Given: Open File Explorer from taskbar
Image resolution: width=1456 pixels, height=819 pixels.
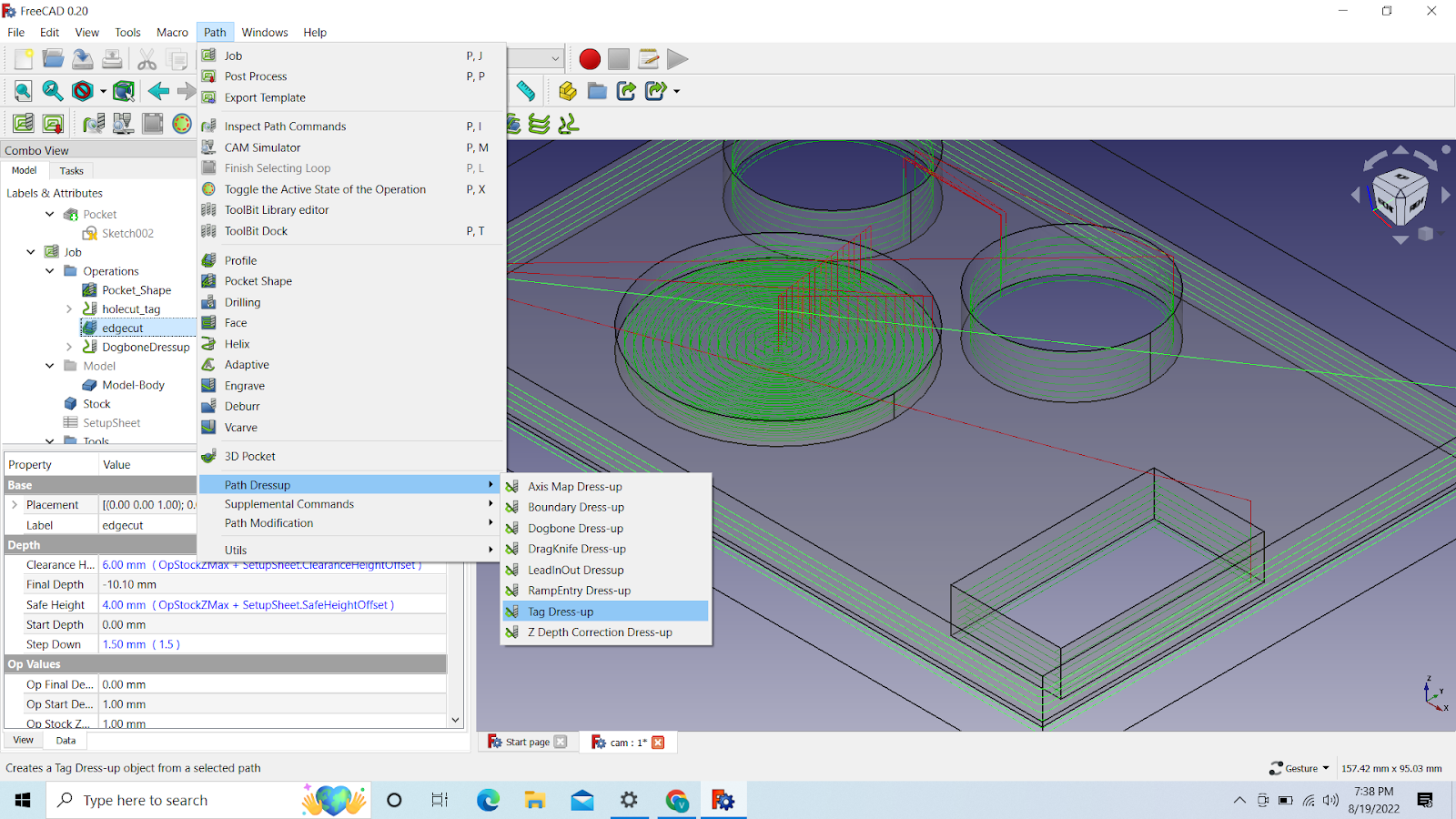Looking at the screenshot, I should coord(535,800).
